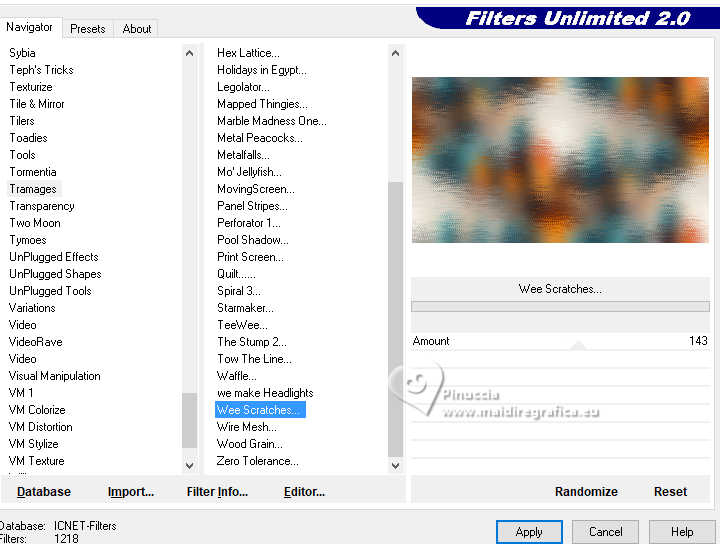
Task: Select Transparency category
Action: tap(42, 206)
